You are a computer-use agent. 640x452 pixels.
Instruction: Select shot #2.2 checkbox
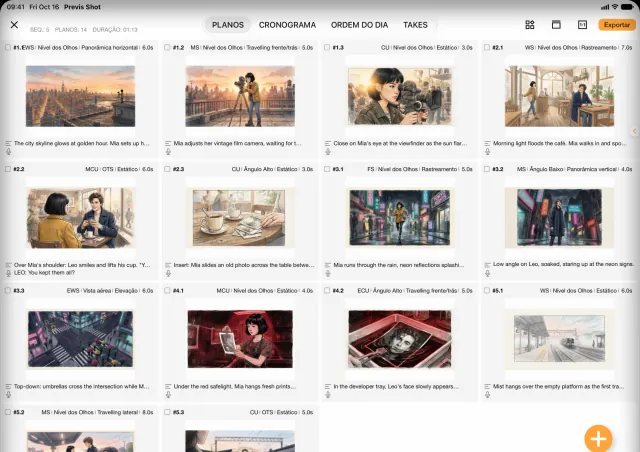tap(8, 169)
